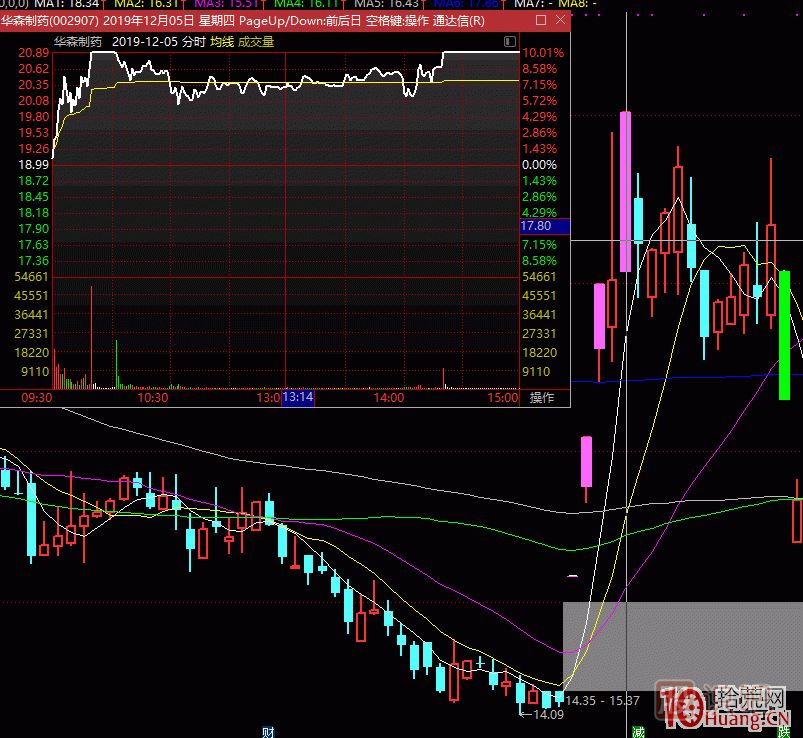Click the tall green candlestick at right edge

coord(785,335)
